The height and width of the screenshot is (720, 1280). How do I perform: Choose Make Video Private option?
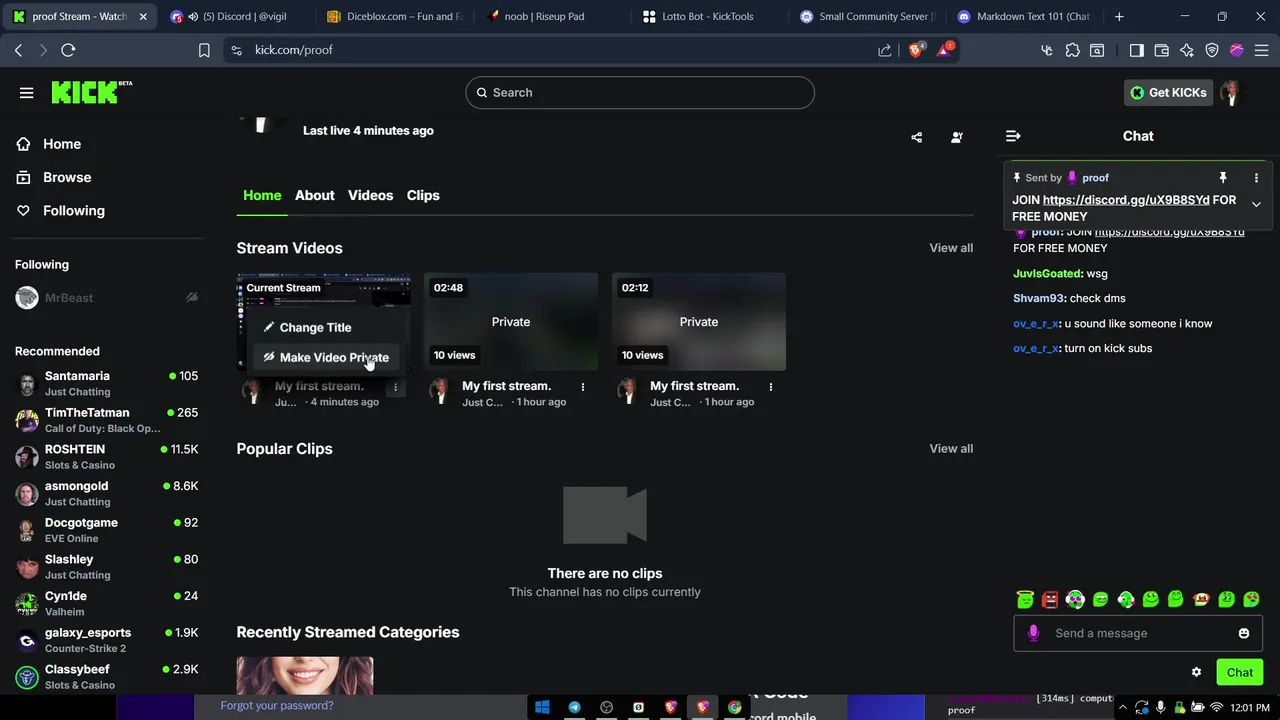pyautogui.click(x=327, y=357)
